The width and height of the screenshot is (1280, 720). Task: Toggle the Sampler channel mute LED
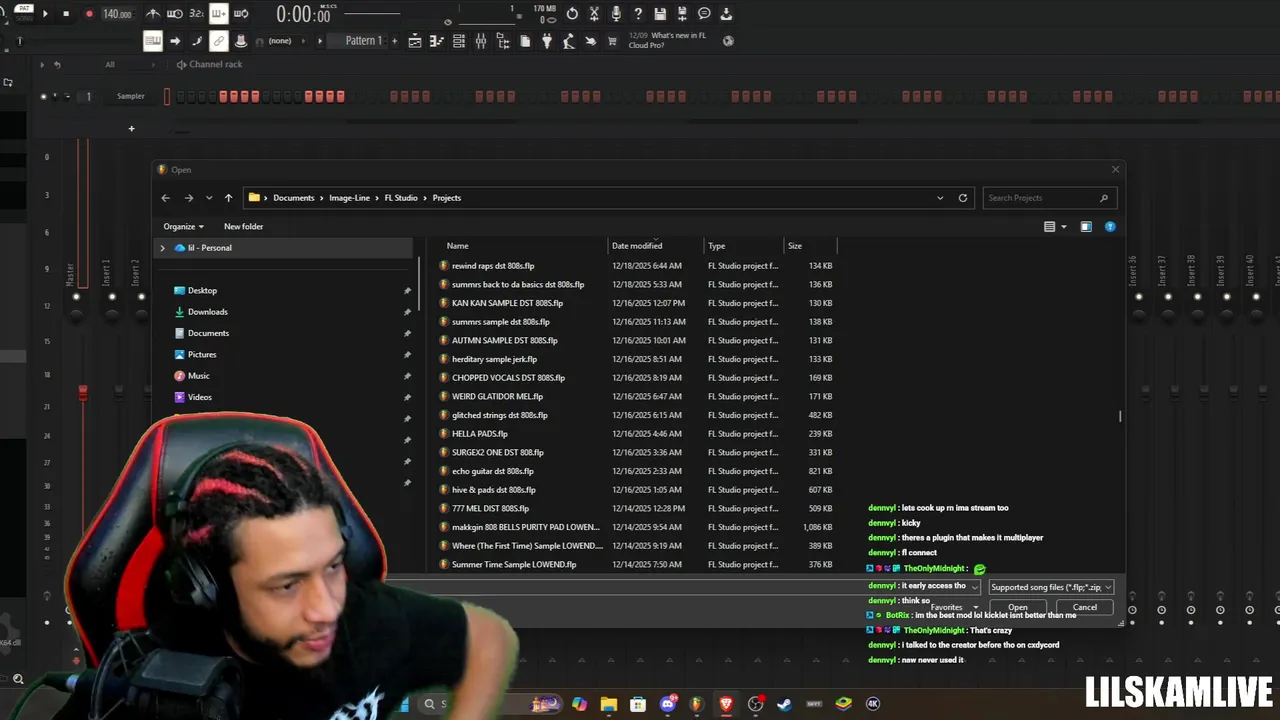pyautogui.click(x=43, y=96)
